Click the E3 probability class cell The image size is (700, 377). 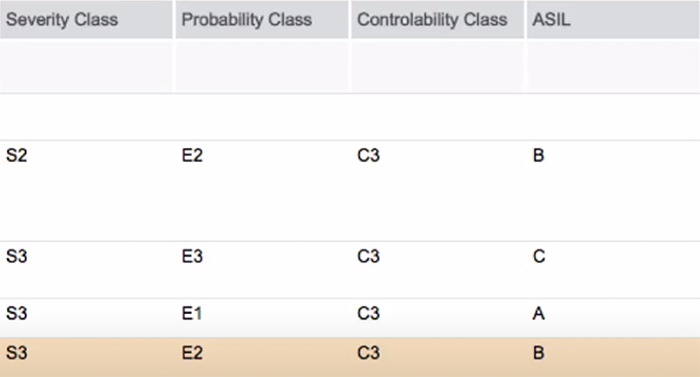192,256
